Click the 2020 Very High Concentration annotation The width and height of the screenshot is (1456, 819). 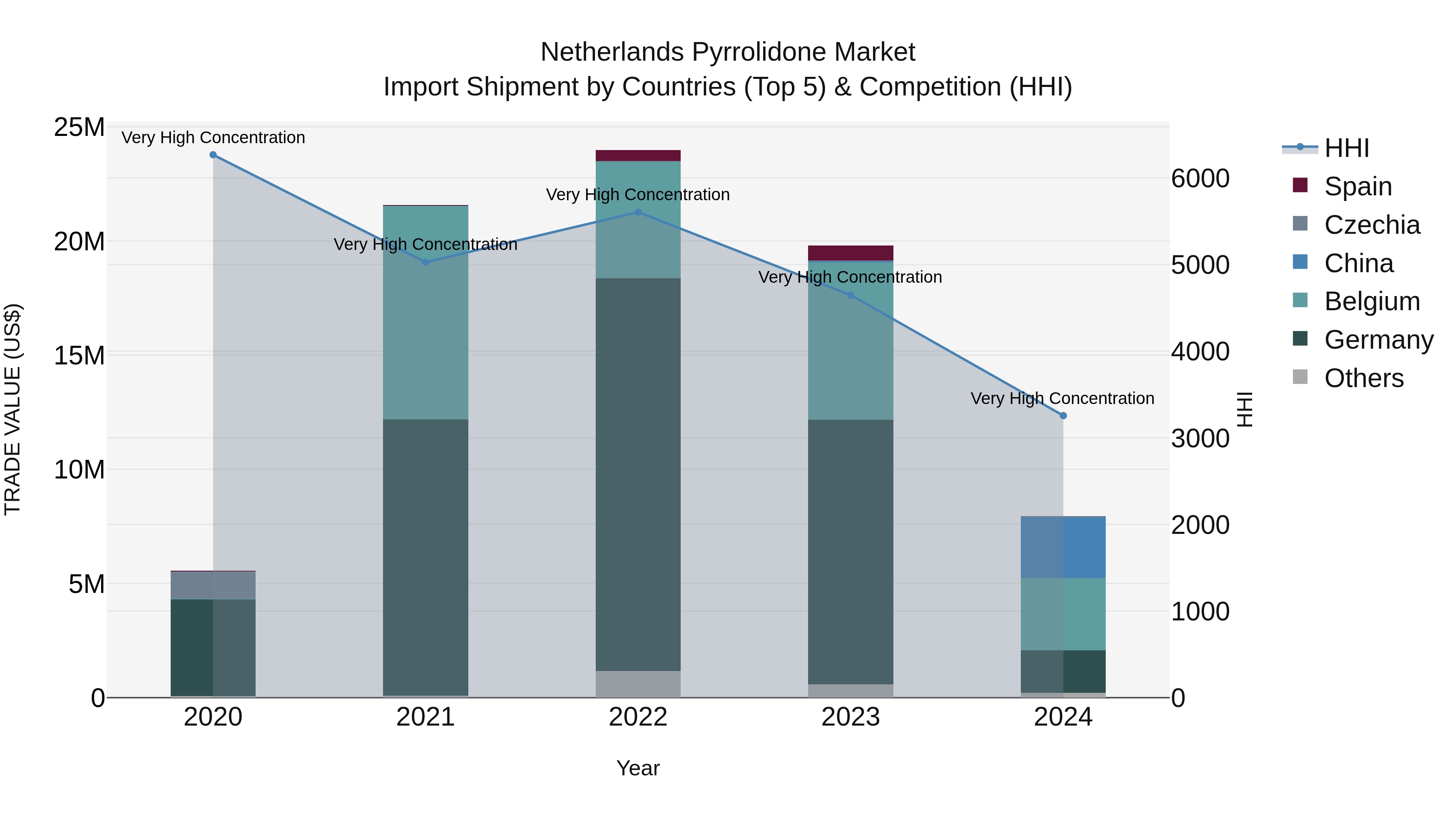pos(213,138)
